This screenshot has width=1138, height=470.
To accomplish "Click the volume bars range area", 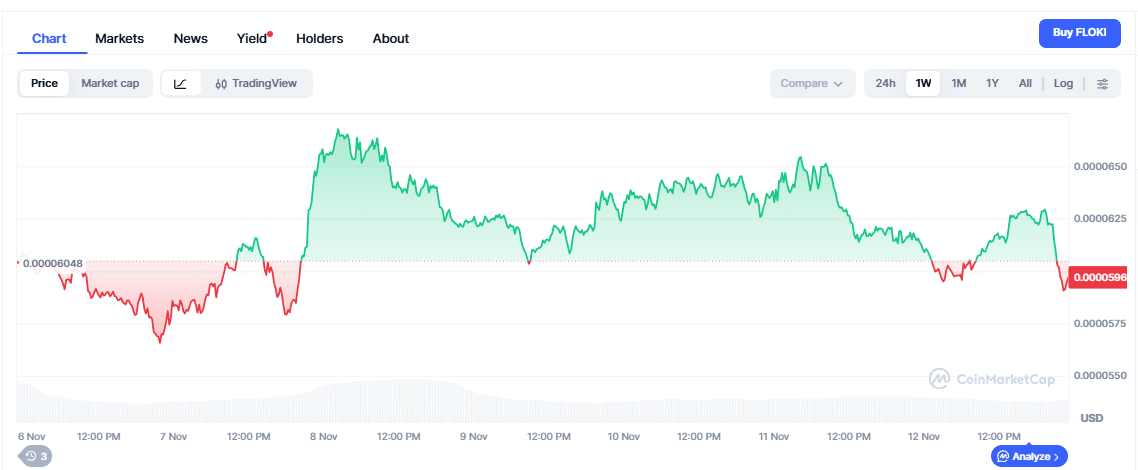I will [540, 402].
